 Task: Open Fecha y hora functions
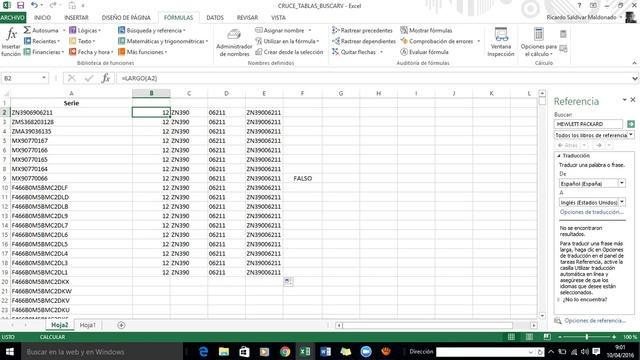point(91,52)
